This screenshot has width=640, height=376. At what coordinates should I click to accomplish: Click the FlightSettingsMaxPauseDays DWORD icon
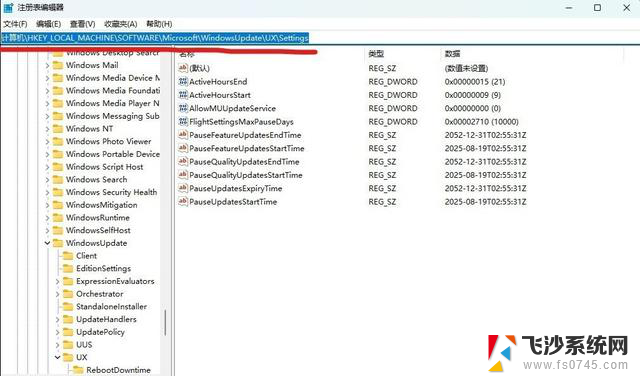[183, 121]
